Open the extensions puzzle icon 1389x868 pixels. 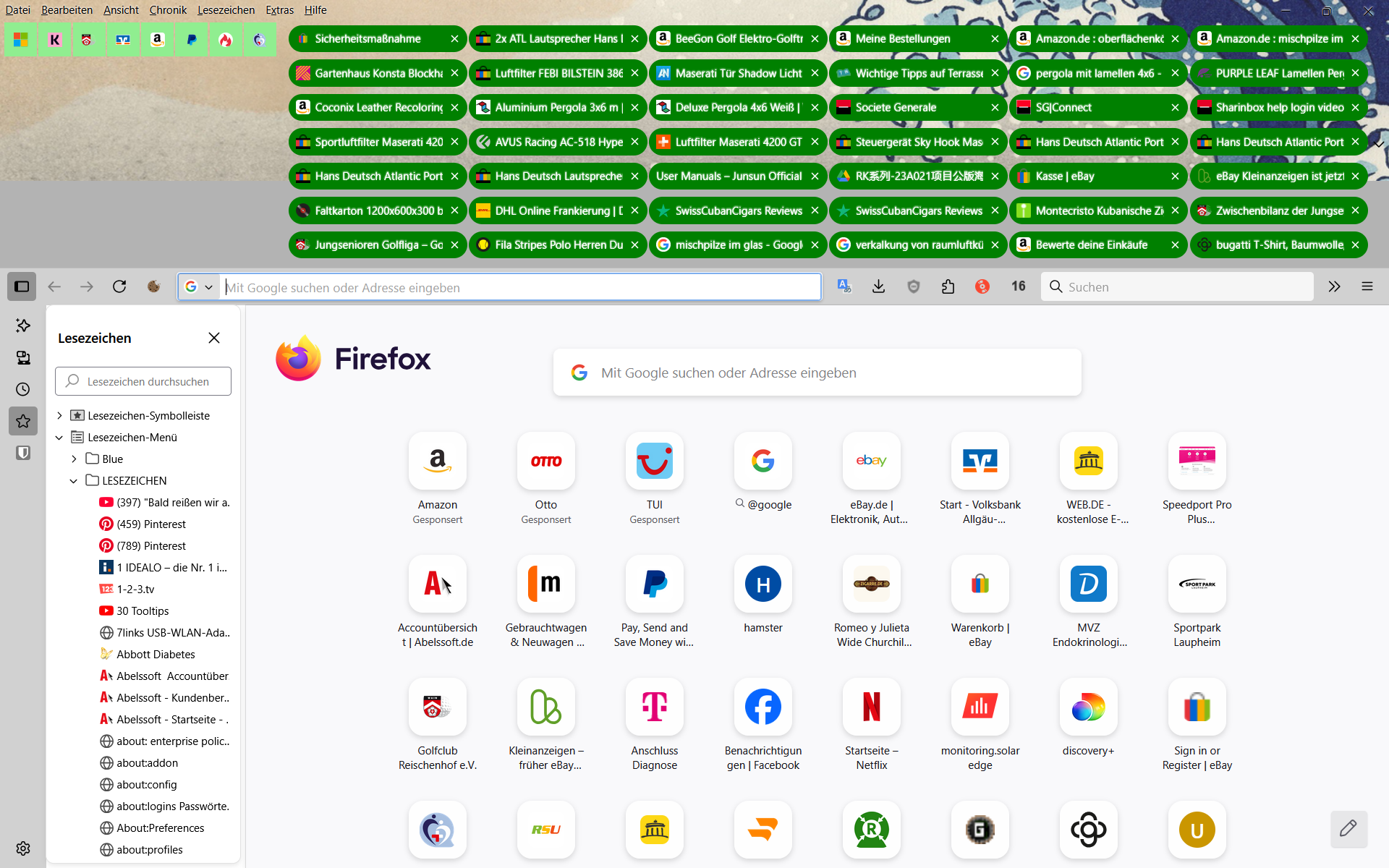coord(948,286)
